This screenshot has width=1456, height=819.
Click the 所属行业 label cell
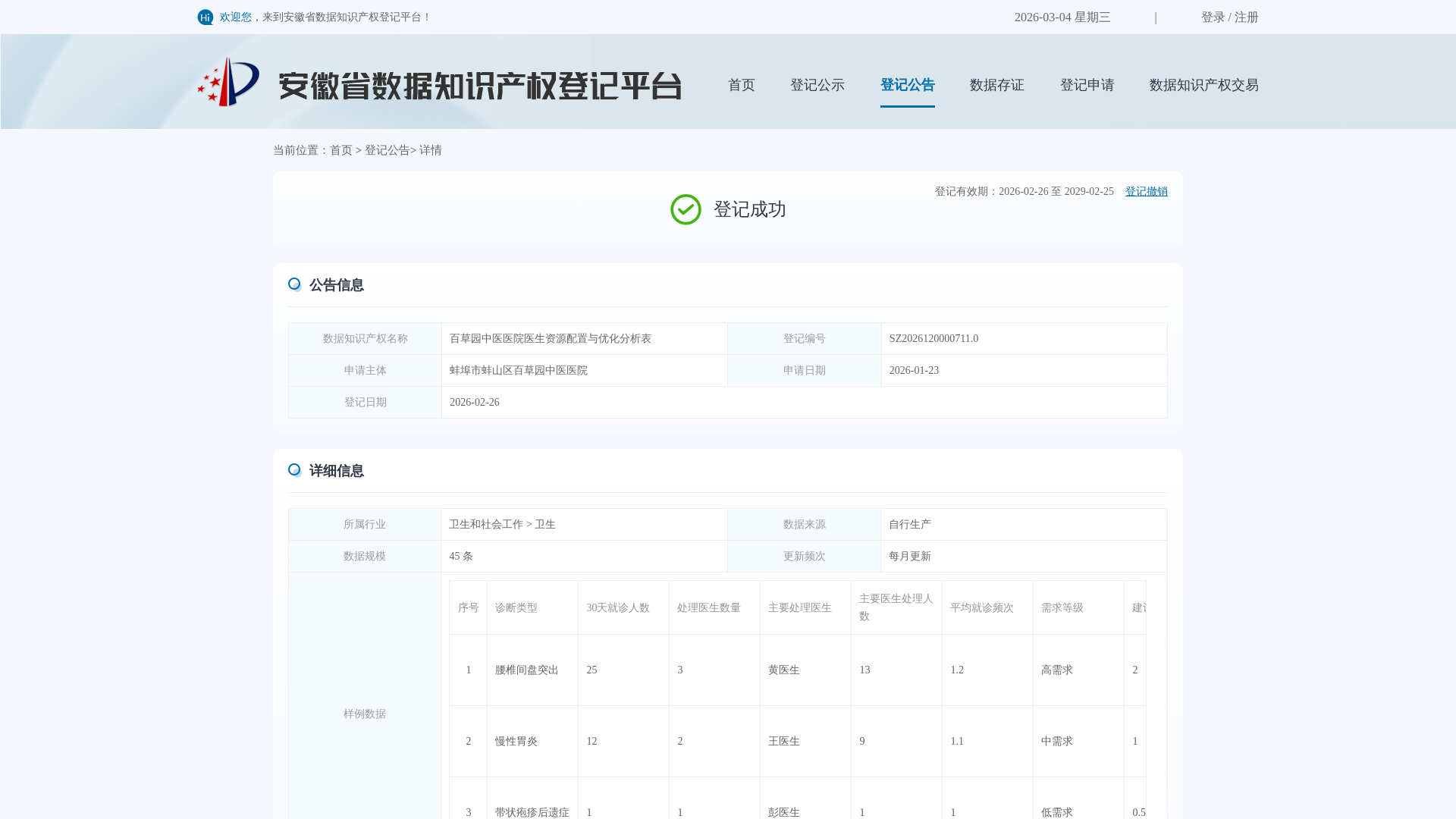[365, 525]
